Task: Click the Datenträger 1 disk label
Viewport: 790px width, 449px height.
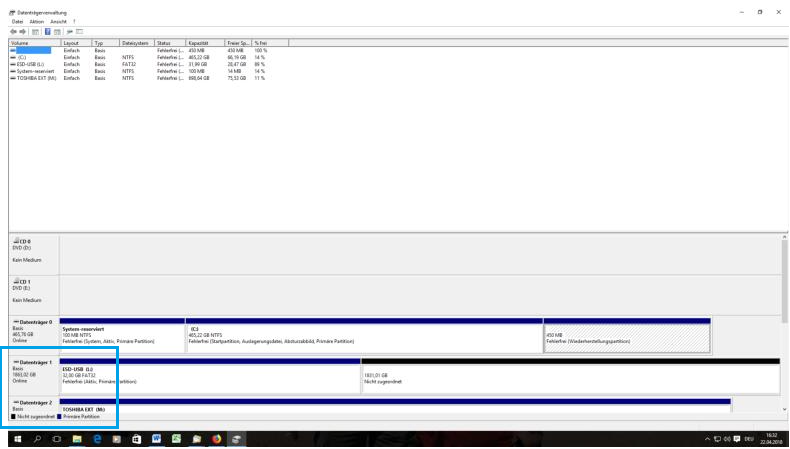Action: pyautogui.click(x=34, y=375)
